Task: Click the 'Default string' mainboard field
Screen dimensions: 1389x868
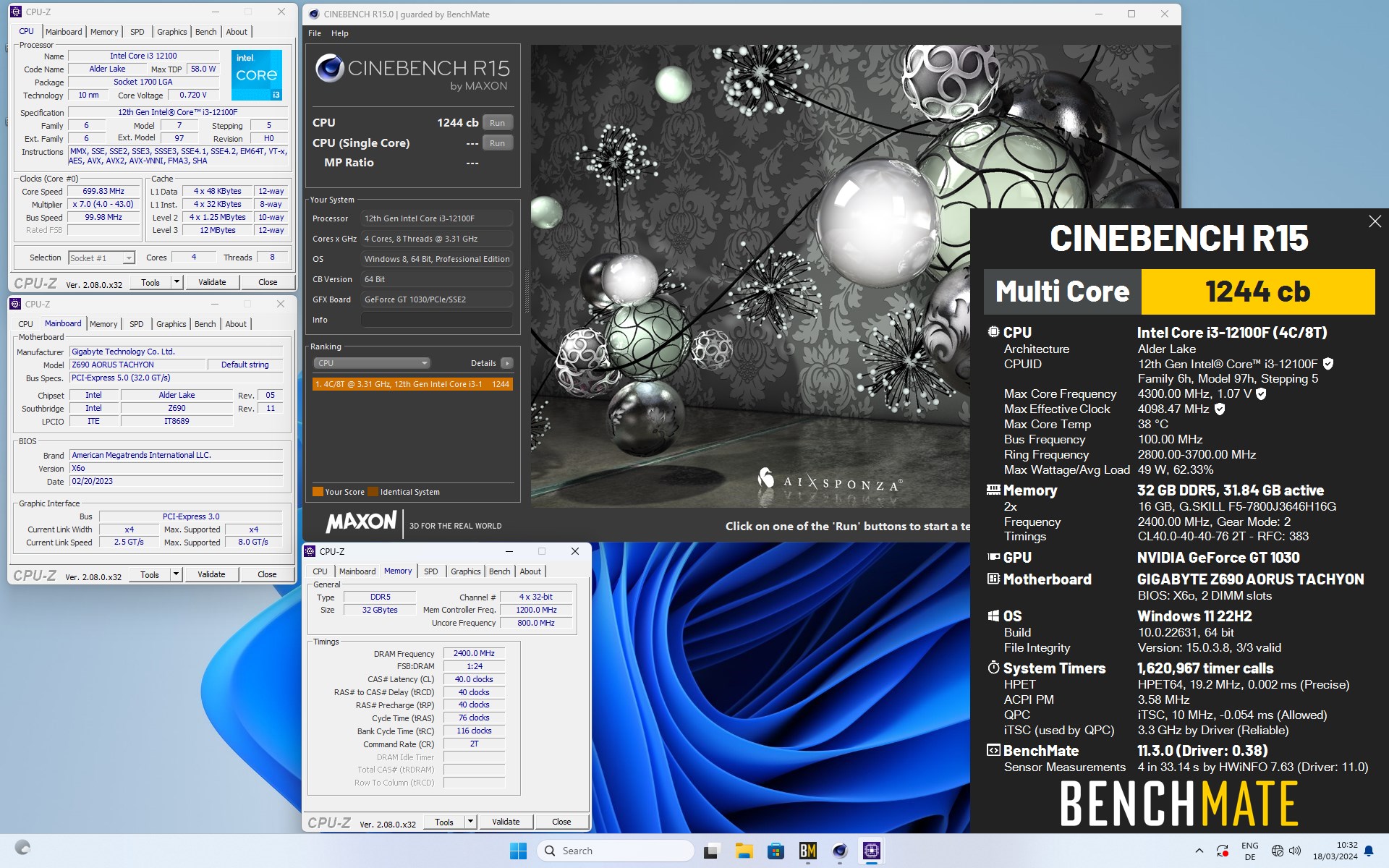Action: pyautogui.click(x=245, y=365)
